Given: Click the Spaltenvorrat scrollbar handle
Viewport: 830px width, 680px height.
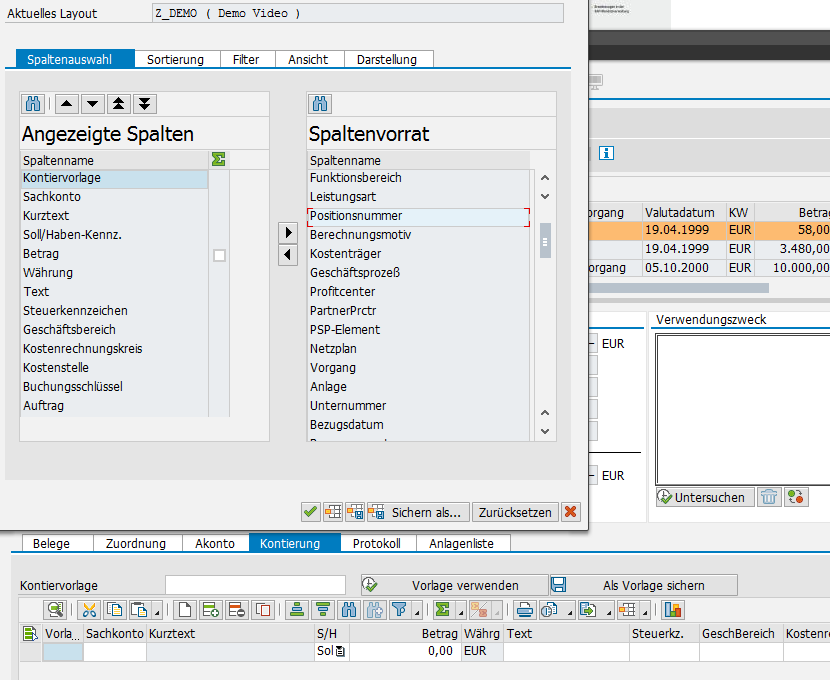Looking at the screenshot, I should pos(545,240).
